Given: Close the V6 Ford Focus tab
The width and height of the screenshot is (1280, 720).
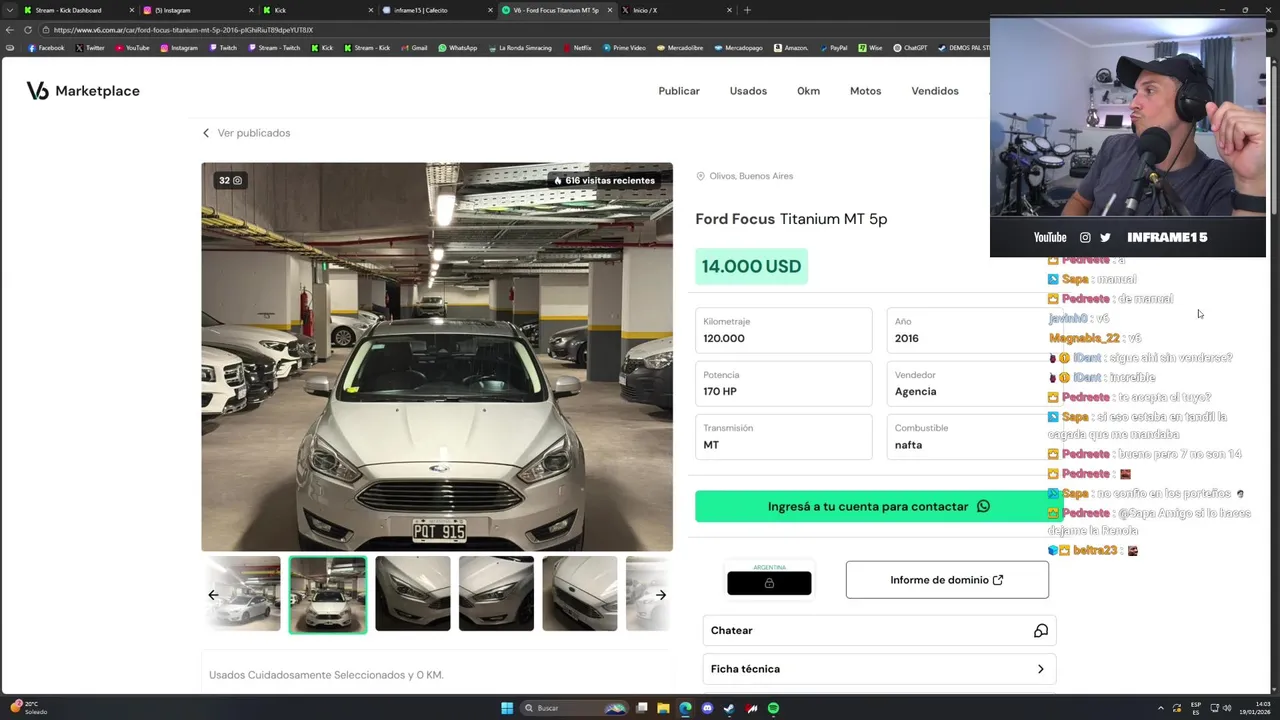Looking at the screenshot, I should click(x=609, y=10).
